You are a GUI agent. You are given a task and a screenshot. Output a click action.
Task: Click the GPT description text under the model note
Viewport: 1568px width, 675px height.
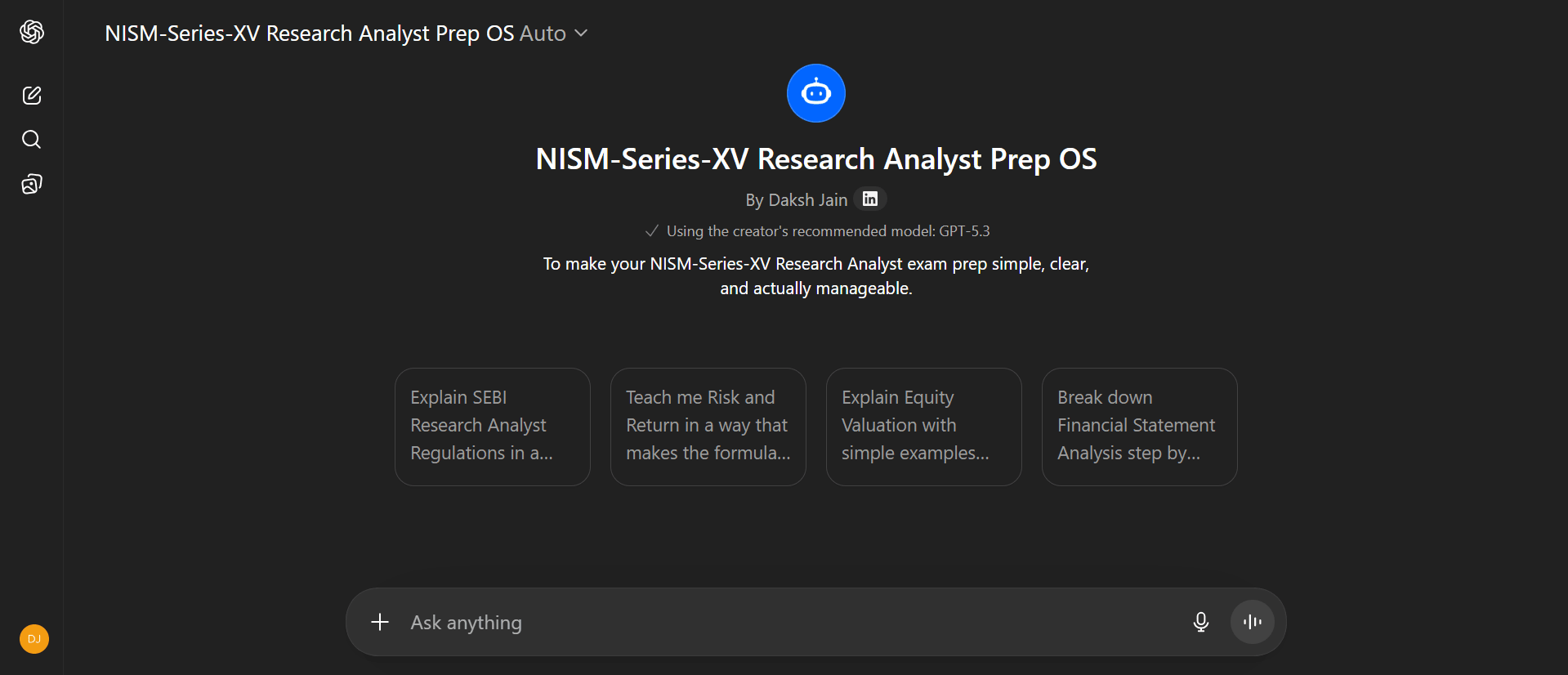point(815,276)
